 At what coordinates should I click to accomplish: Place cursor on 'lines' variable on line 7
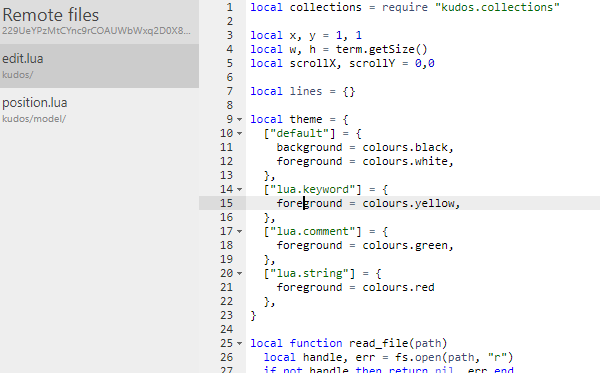coord(306,91)
